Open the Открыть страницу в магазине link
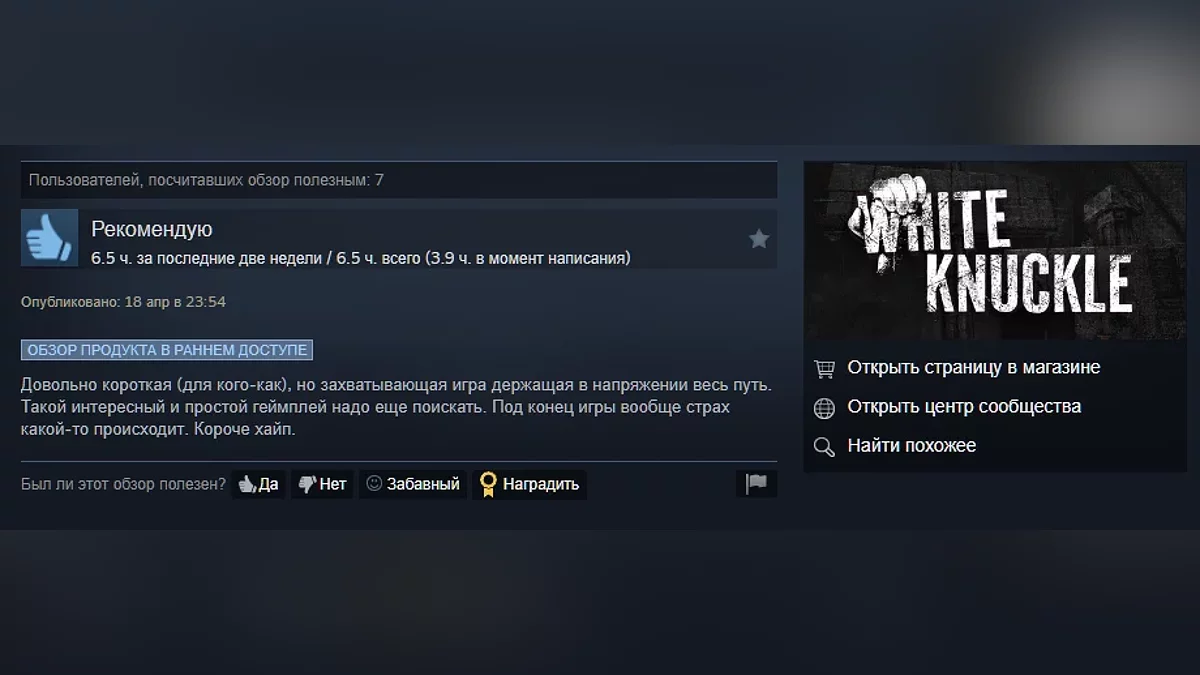1200x675 pixels. 974,367
